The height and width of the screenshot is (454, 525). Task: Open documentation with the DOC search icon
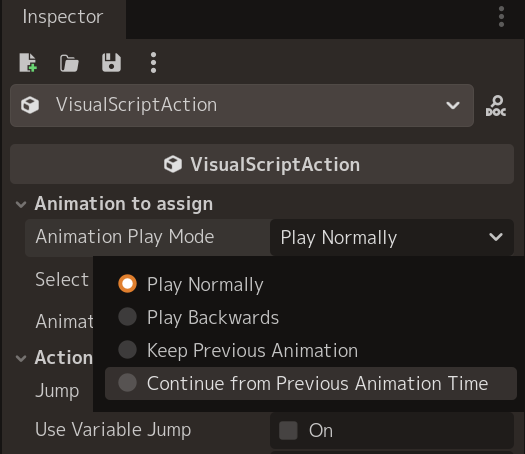(496, 106)
